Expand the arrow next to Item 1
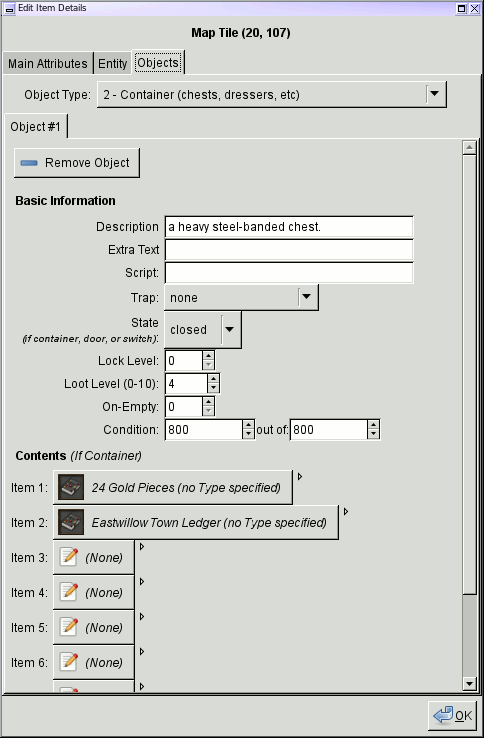Viewport: 484px width, 738px height. [x=300, y=476]
